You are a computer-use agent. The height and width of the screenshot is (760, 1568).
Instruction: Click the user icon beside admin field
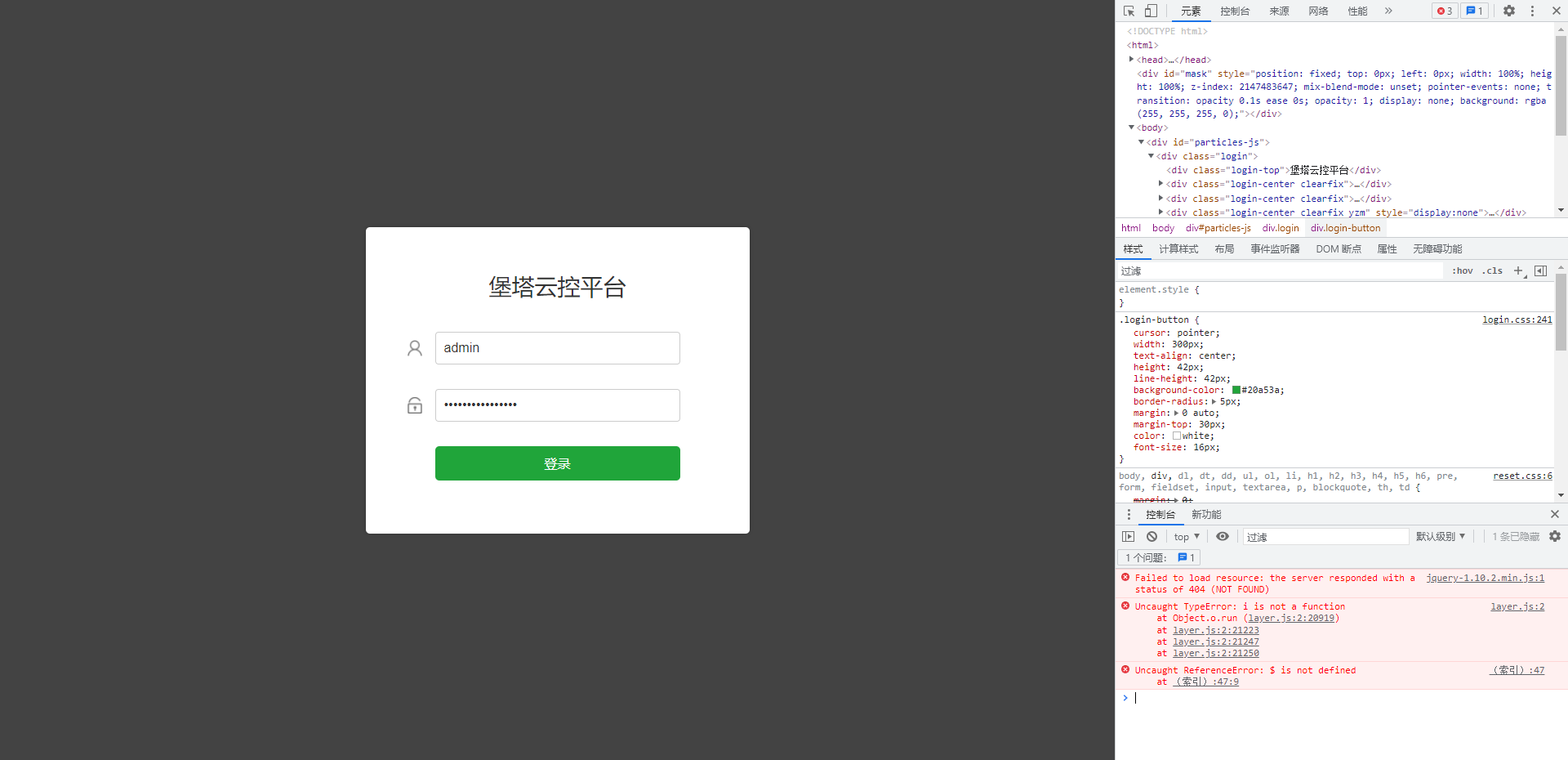click(415, 348)
